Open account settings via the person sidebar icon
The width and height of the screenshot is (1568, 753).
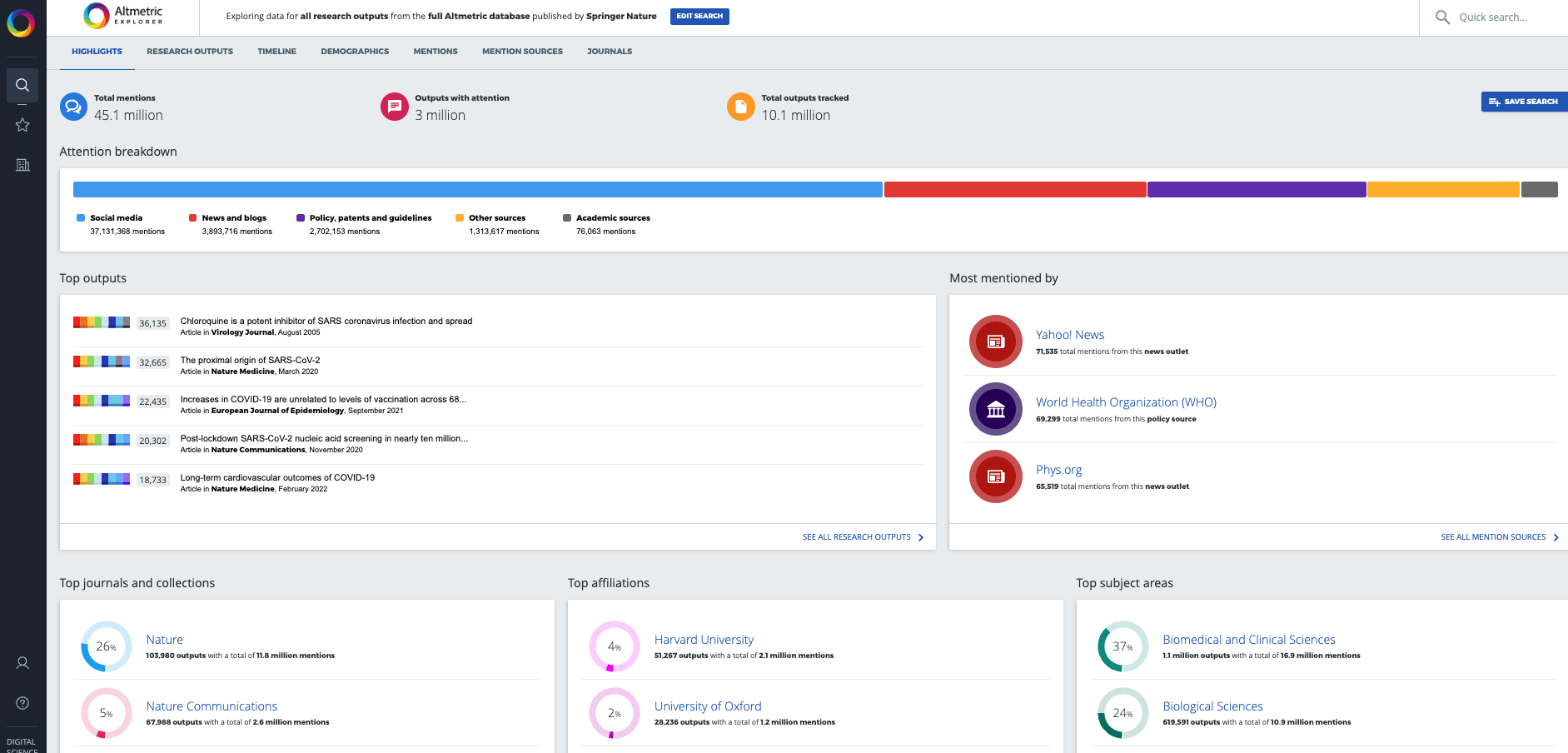click(22, 662)
